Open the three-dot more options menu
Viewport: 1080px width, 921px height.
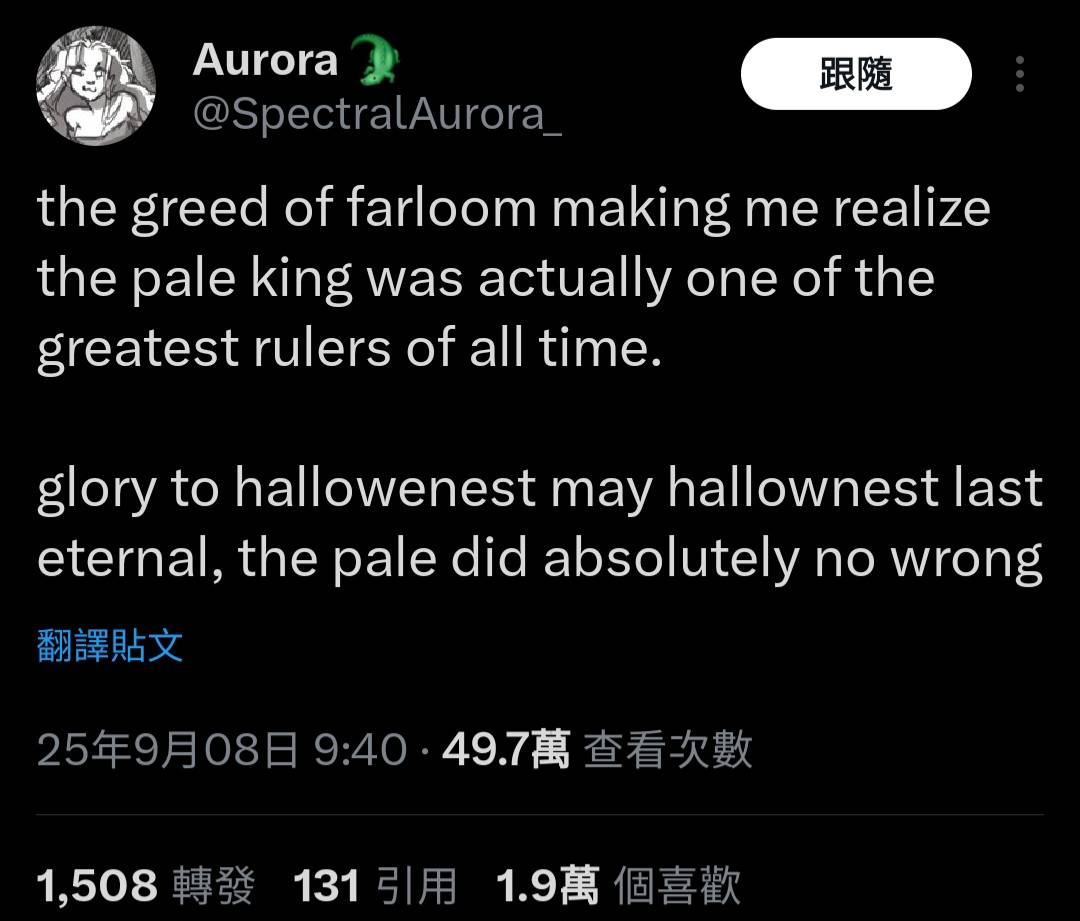(1019, 74)
